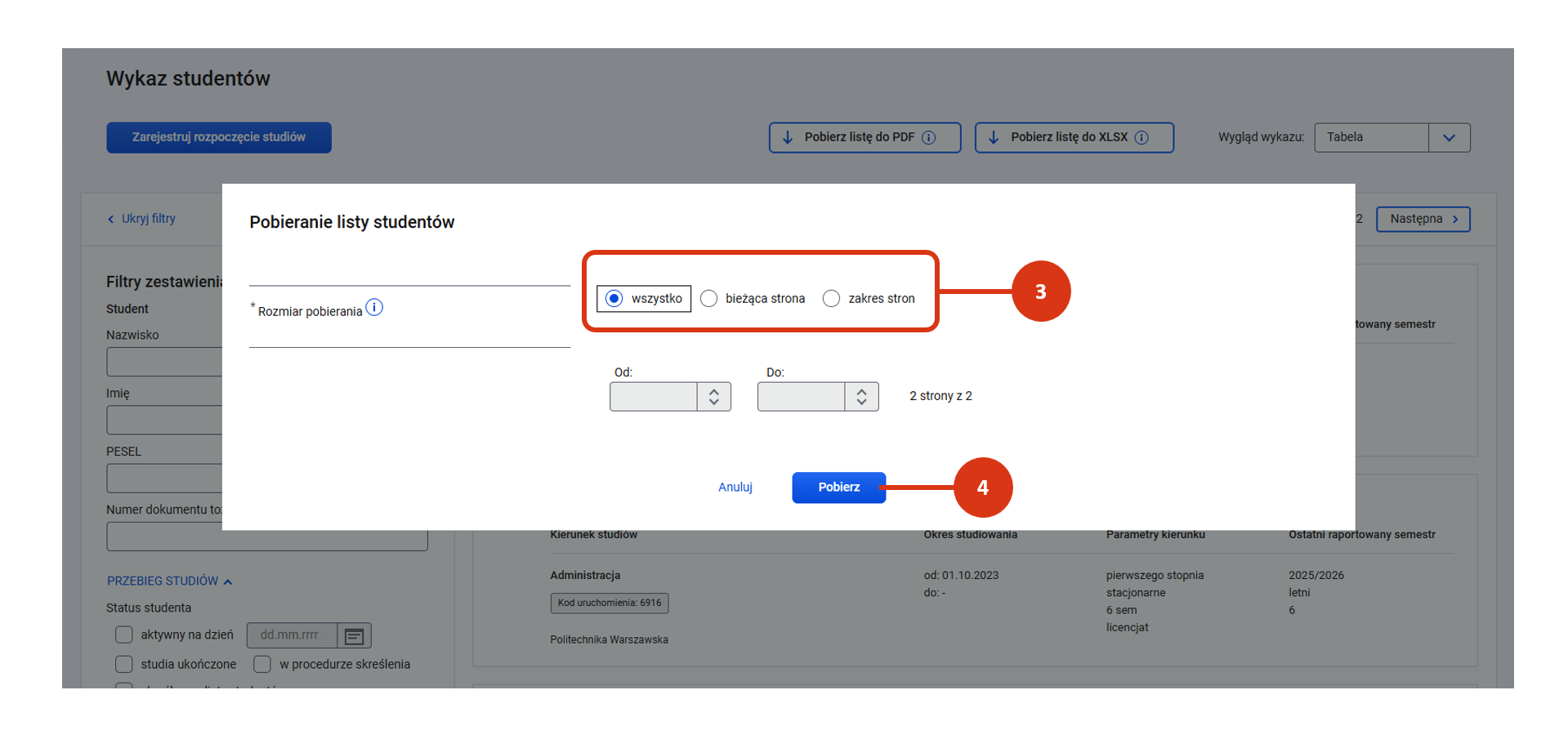Viewport: 1568px width, 748px height.
Task: Click Anuluj to cancel the download
Action: click(735, 488)
